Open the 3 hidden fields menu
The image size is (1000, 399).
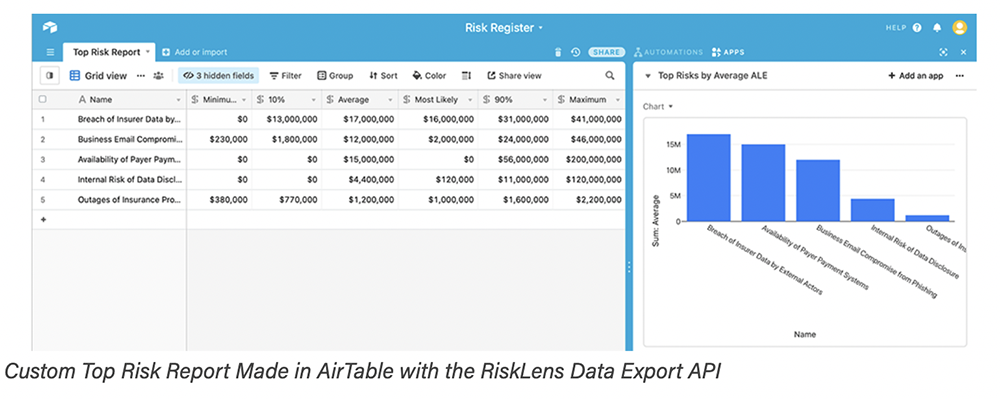(x=218, y=75)
